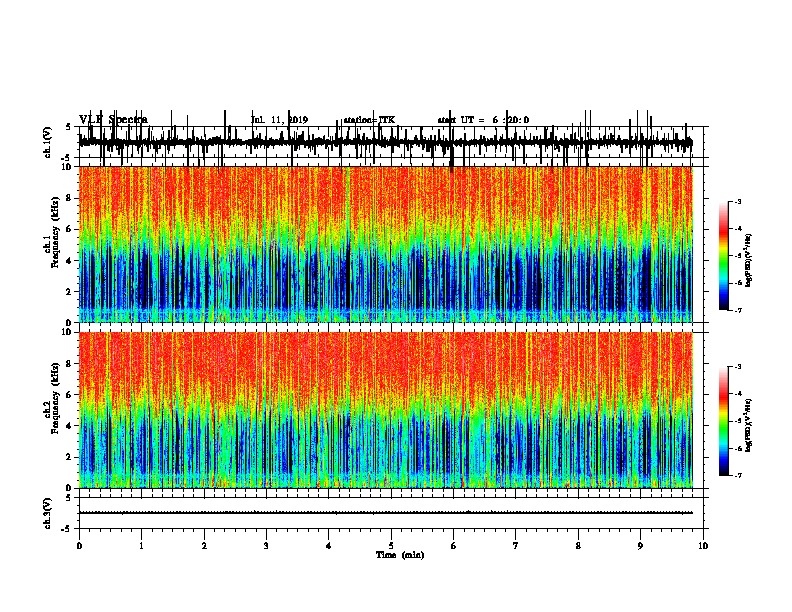Screen dimensions: 792x612
Task: Click time axis tick label "2"
Action: coord(204,546)
